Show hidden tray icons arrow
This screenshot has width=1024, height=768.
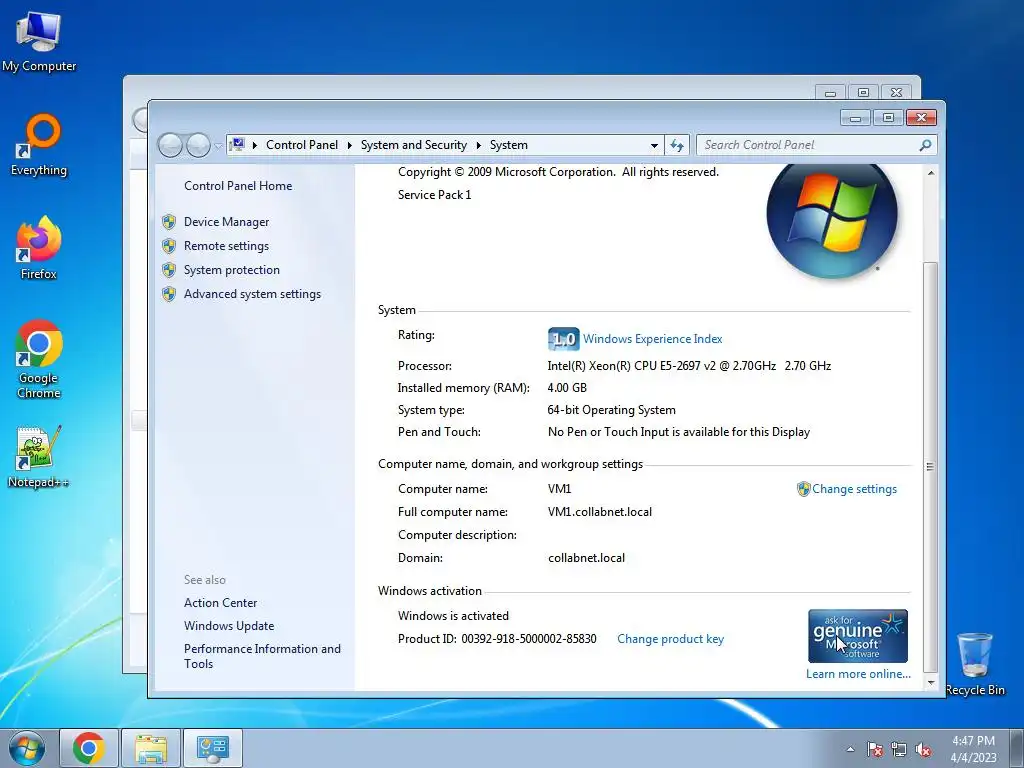click(850, 749)
